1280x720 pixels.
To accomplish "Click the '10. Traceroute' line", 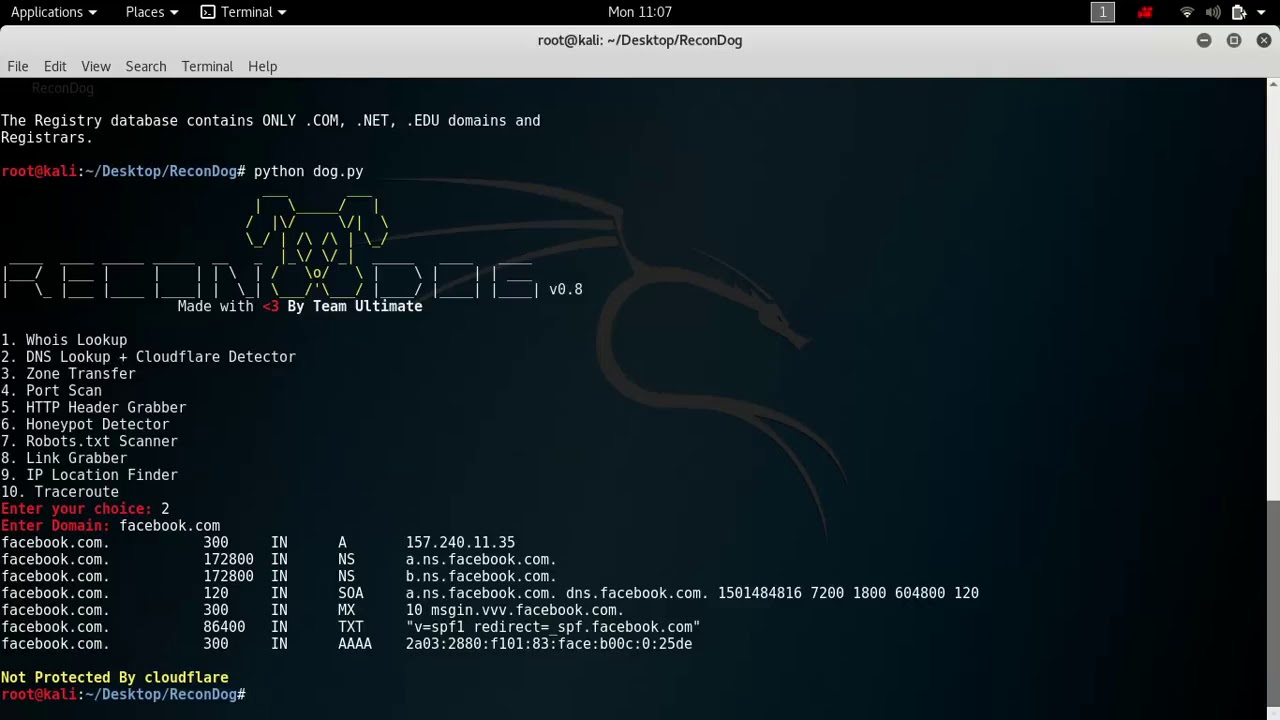I will (60, 492).
